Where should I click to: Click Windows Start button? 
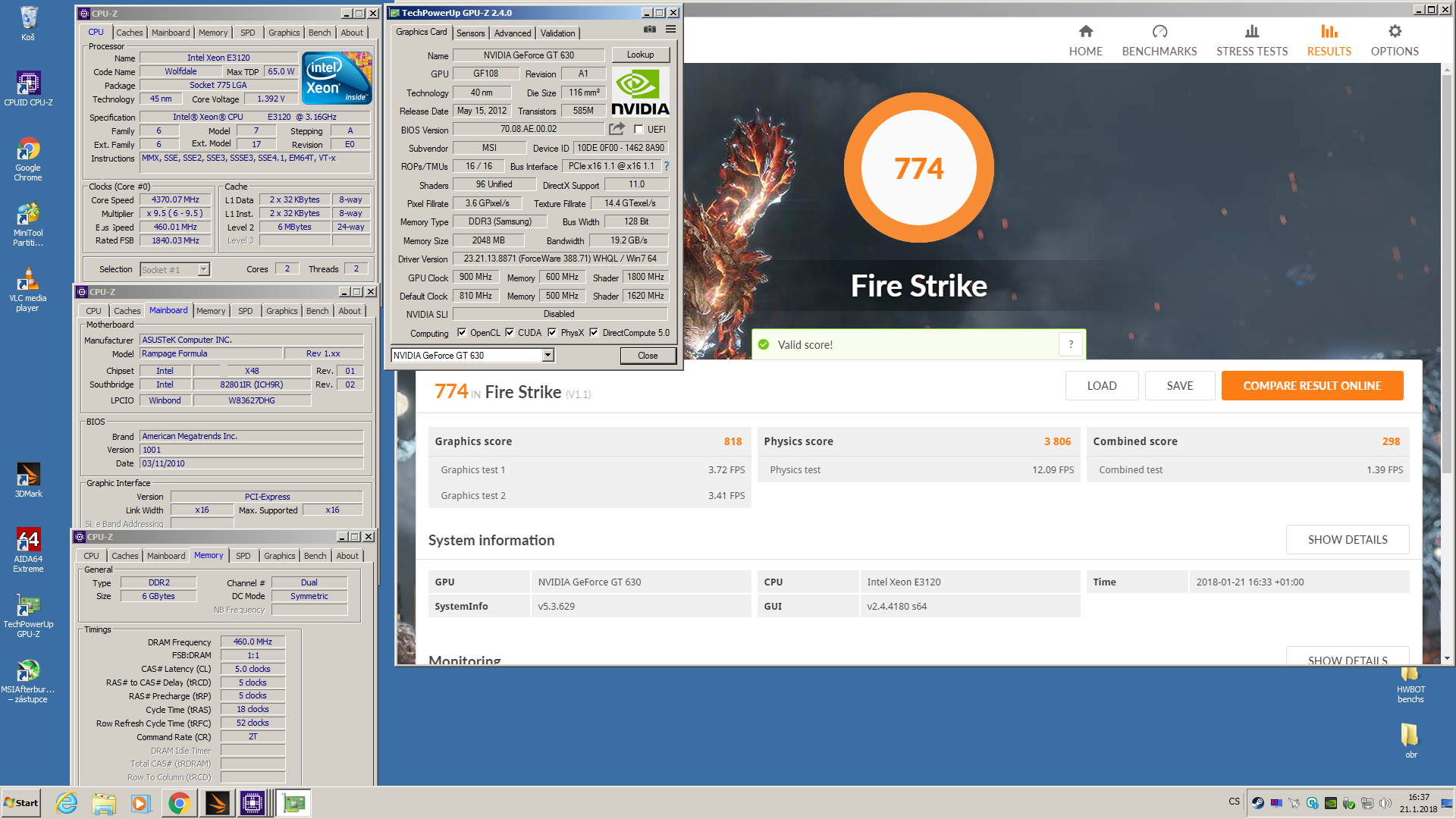[x=20, y=803]
